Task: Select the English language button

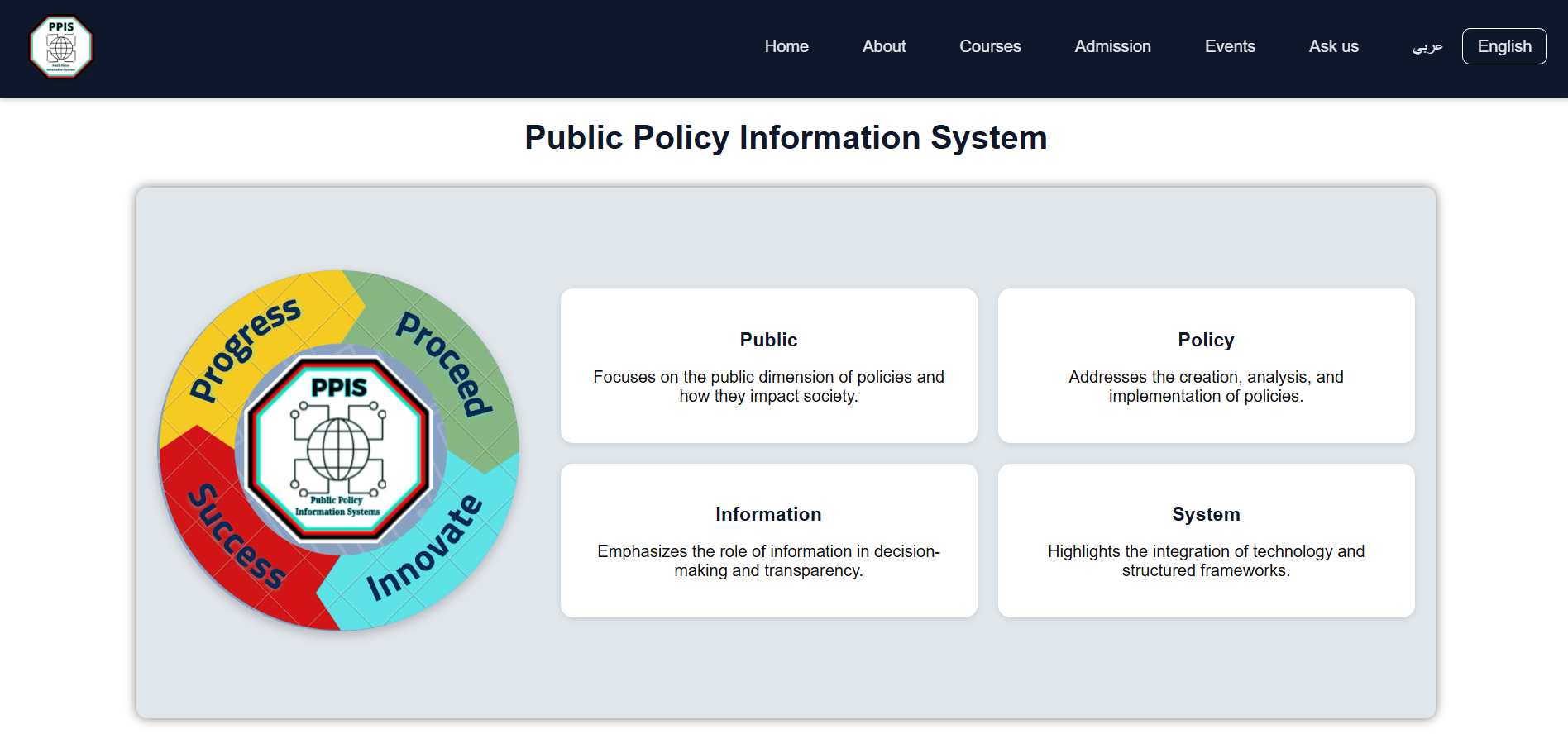Action: [x=1503, y=46]
